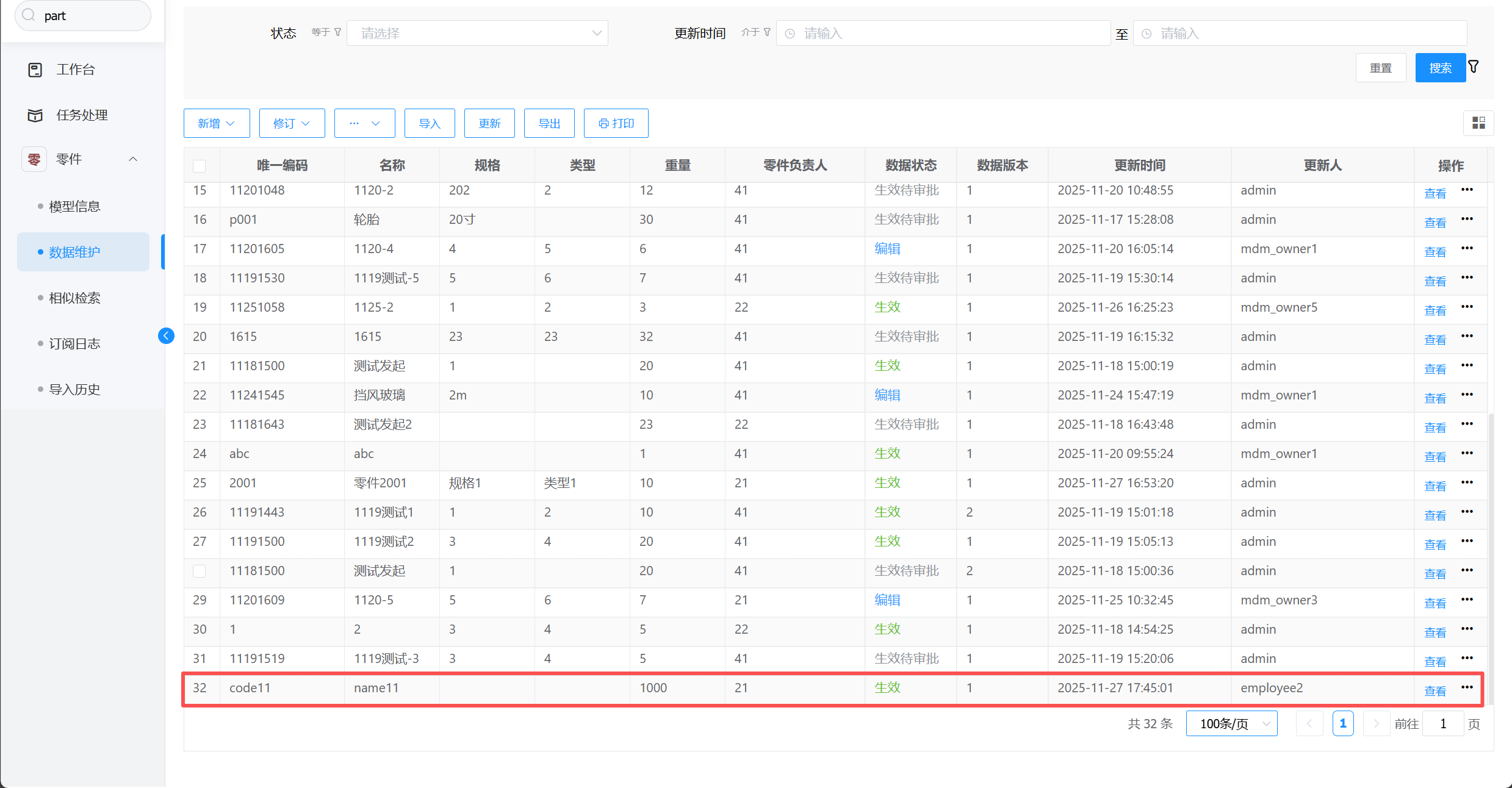
Task: Open 相似检索 in the sidebar
Action: (x=74, y=298)
